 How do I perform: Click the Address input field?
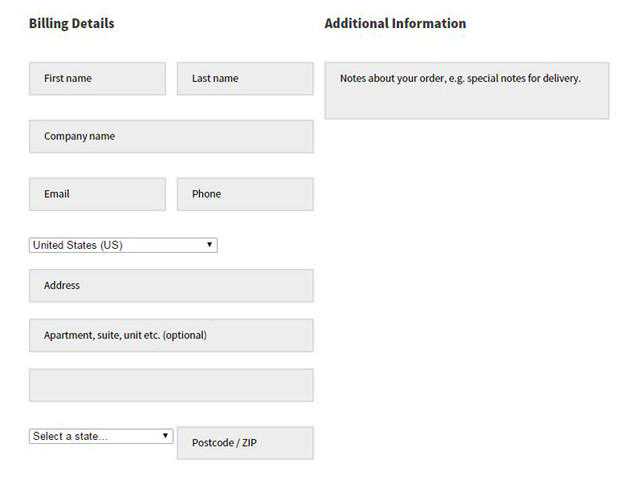(x=171, y=286)
